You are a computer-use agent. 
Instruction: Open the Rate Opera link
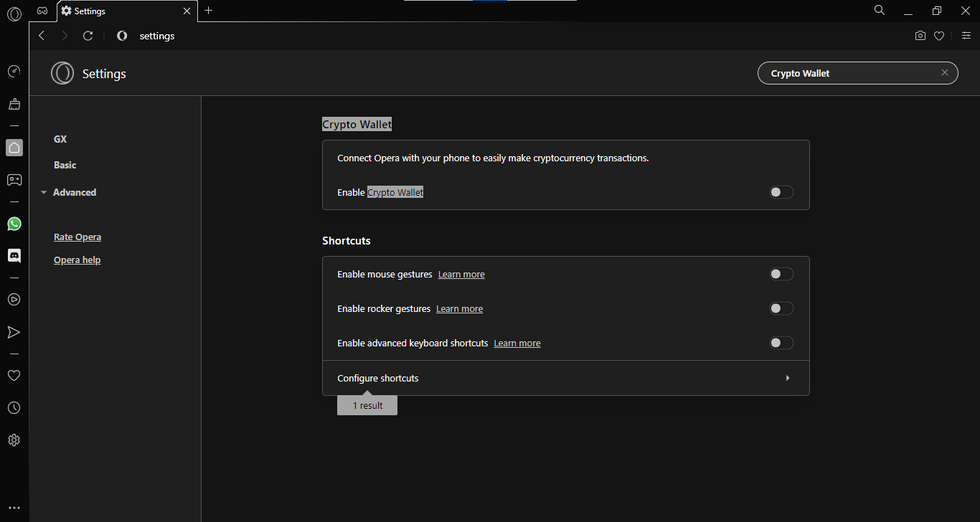[78, 237]
